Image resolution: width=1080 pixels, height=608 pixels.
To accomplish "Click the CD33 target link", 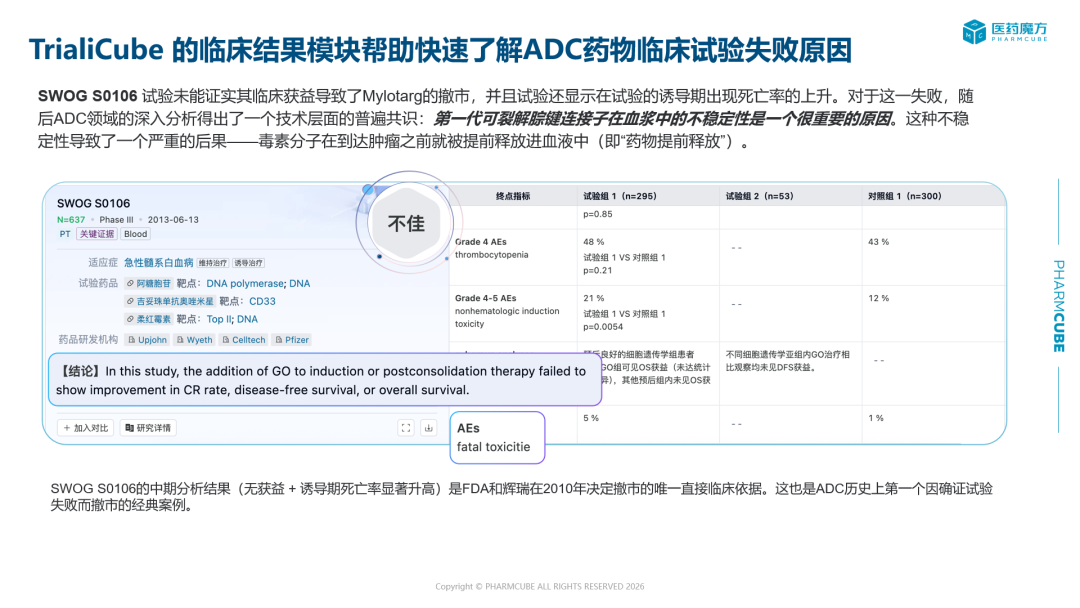I will pyautogui.click(x=262, y=301).
